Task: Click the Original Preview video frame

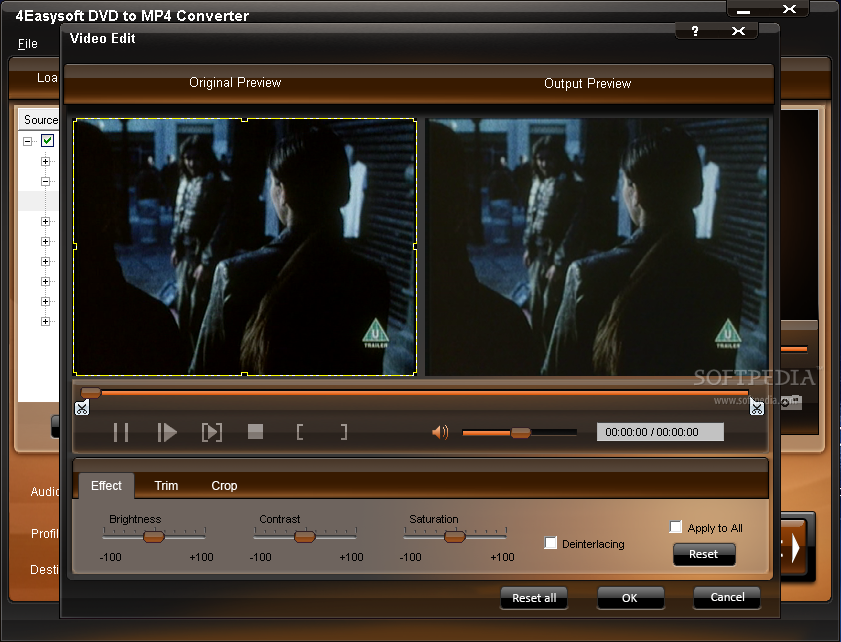Action: point(245,247)
